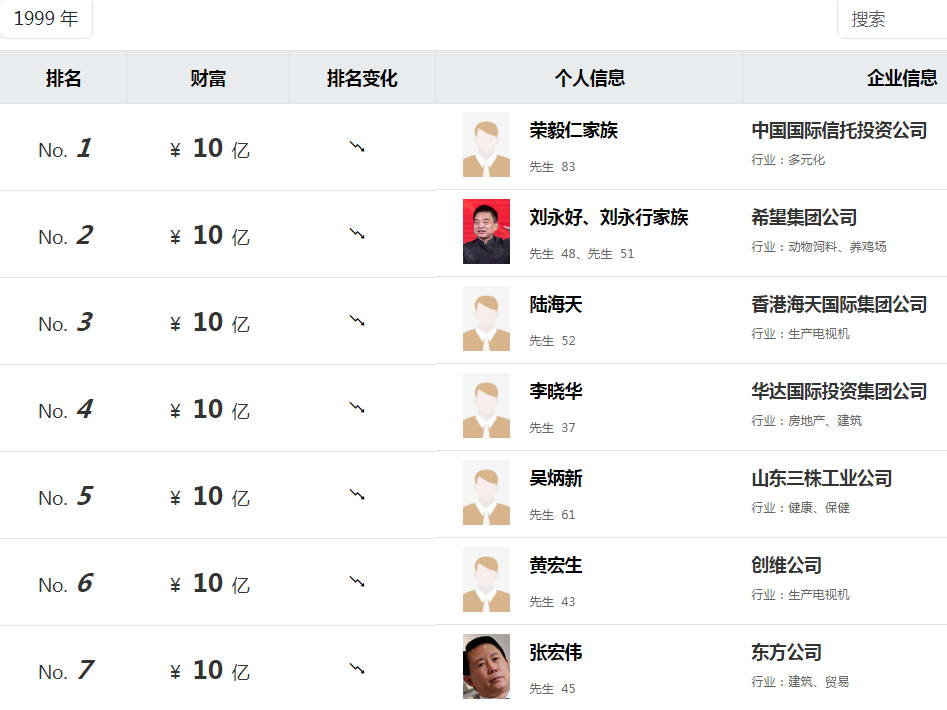This screenshot has width=947, height=710.
Task: Click the rank change trend icon for No. 2
Action: click(x=357, y=234)
